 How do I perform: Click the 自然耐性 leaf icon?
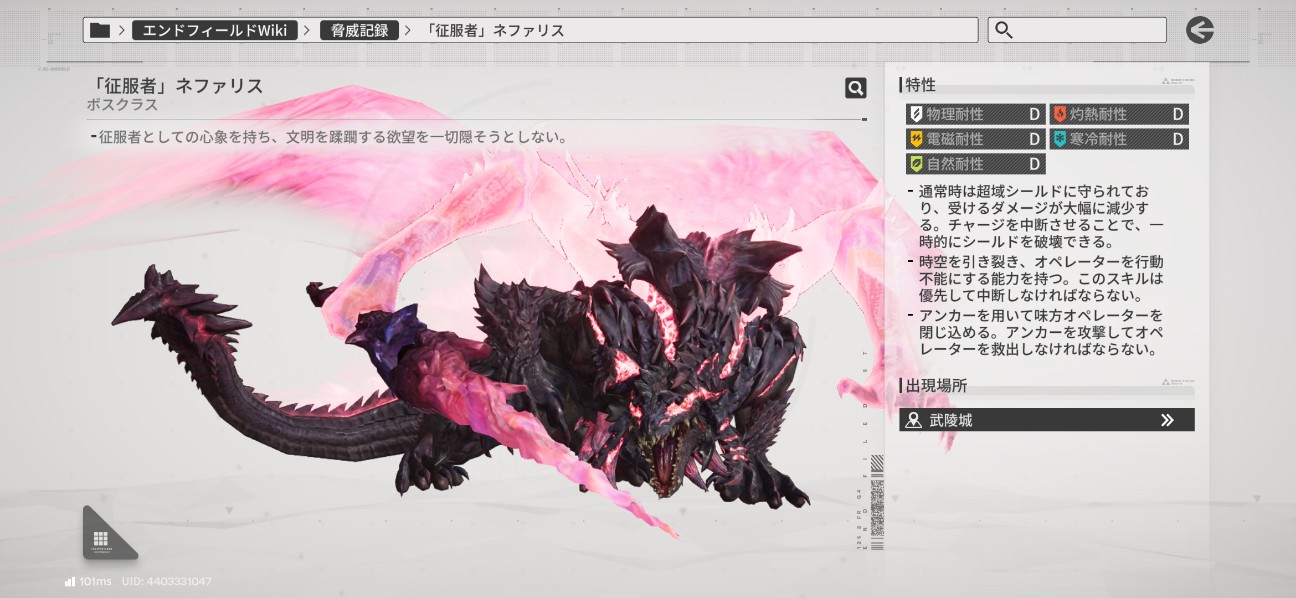915,164
